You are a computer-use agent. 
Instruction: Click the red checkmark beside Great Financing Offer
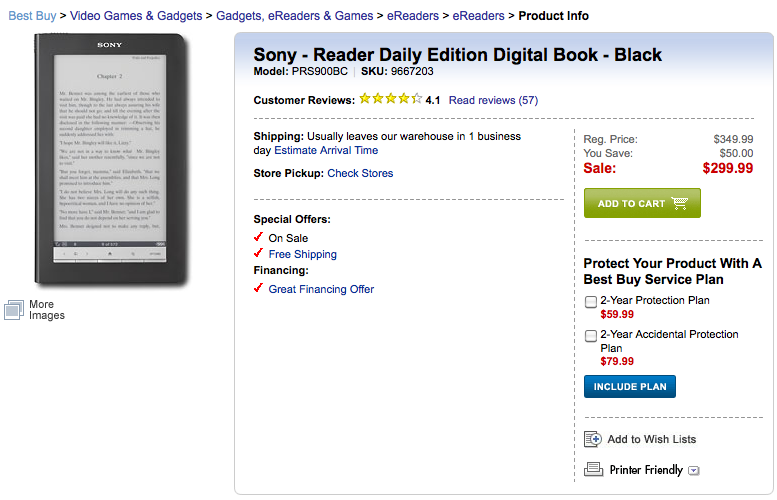[259, 289]
